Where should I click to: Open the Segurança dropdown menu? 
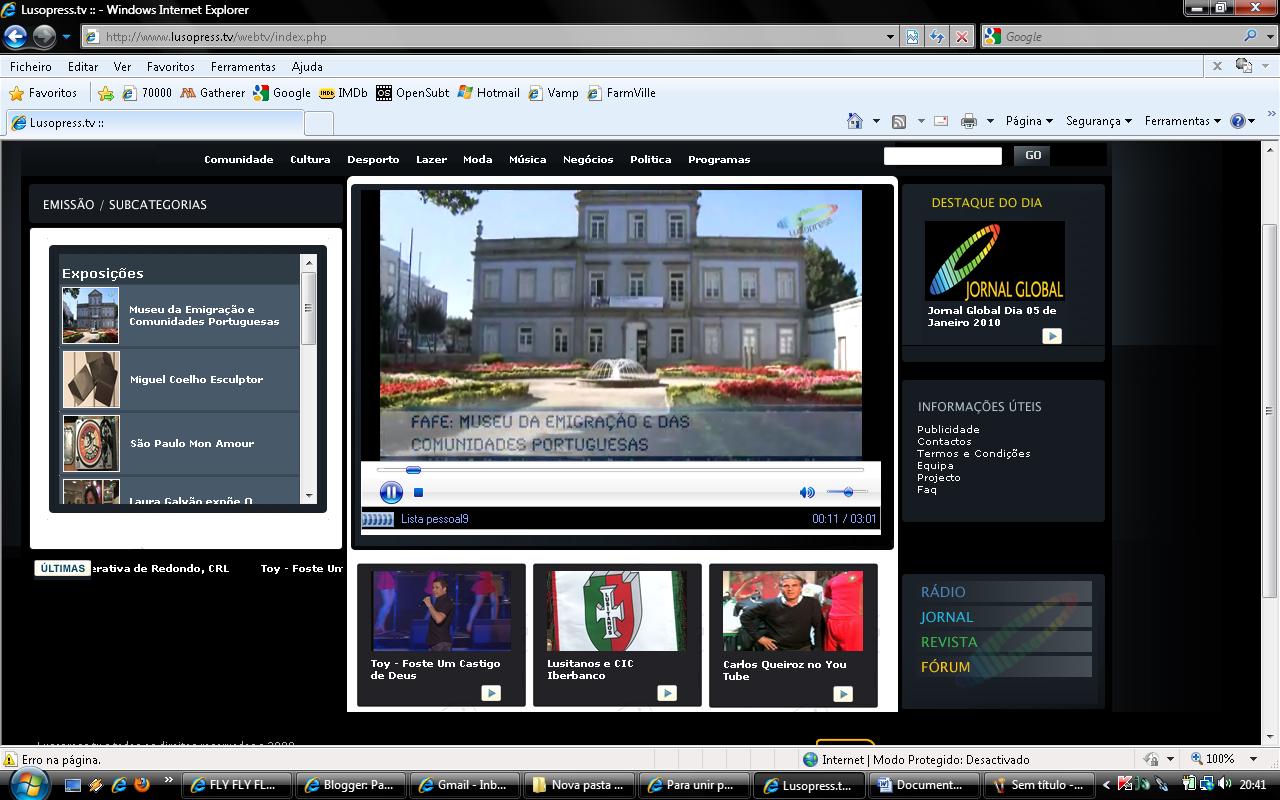(1098, 121)
